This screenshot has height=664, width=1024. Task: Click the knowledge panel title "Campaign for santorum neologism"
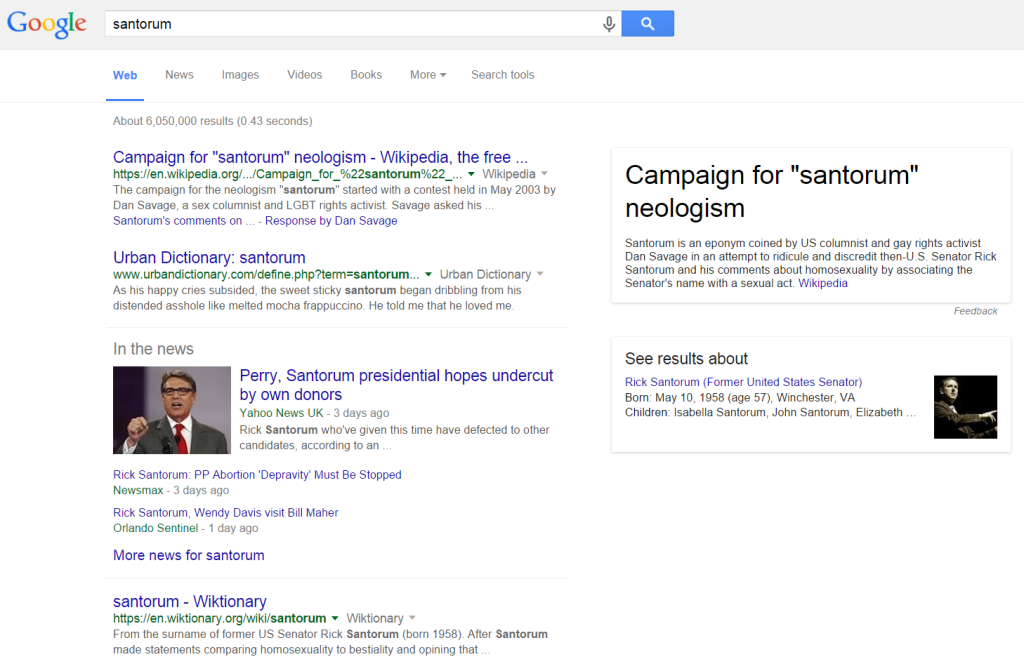[771, 192]
